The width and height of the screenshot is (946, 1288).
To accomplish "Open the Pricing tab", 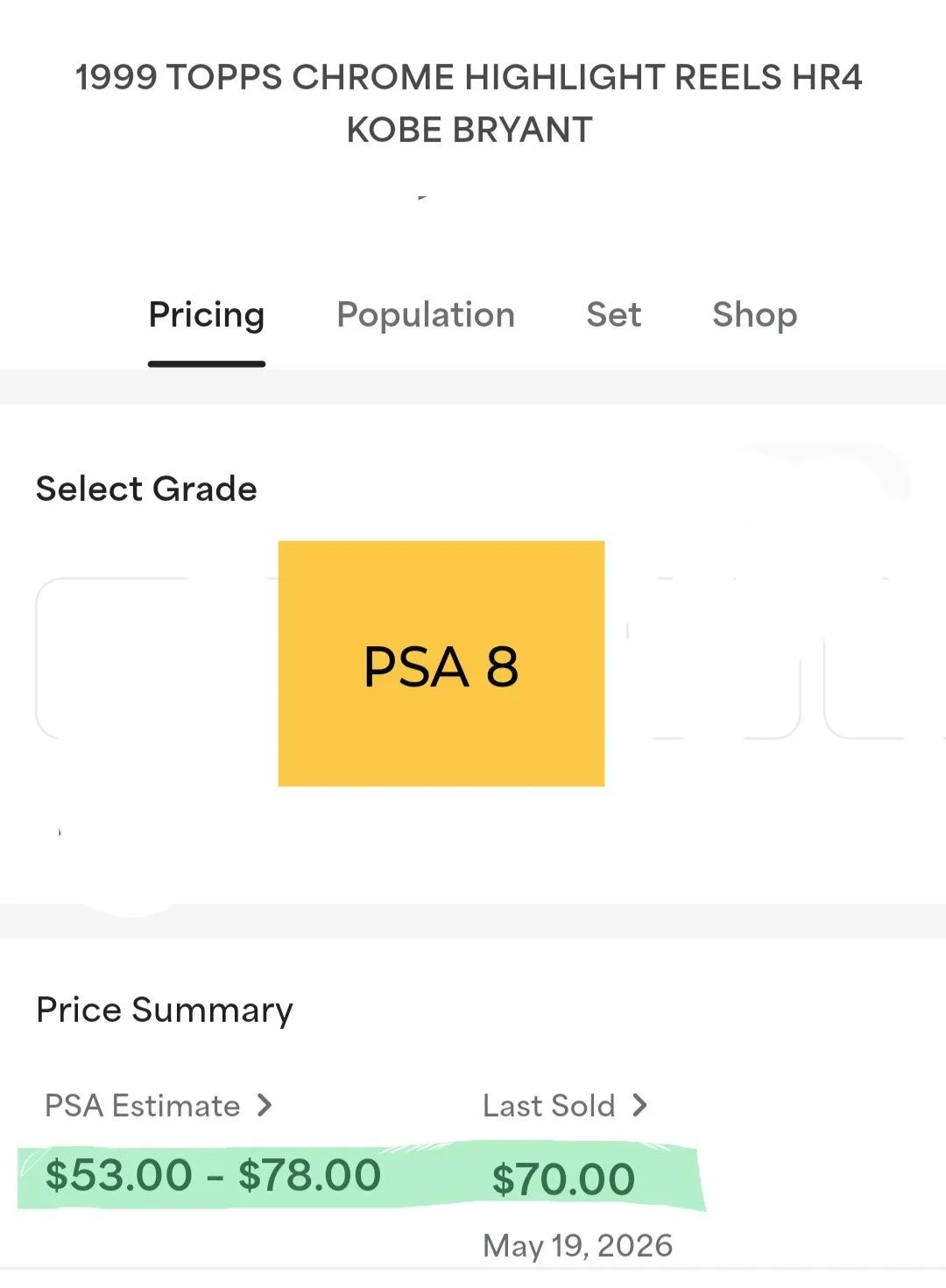I will tap(207, 315).
